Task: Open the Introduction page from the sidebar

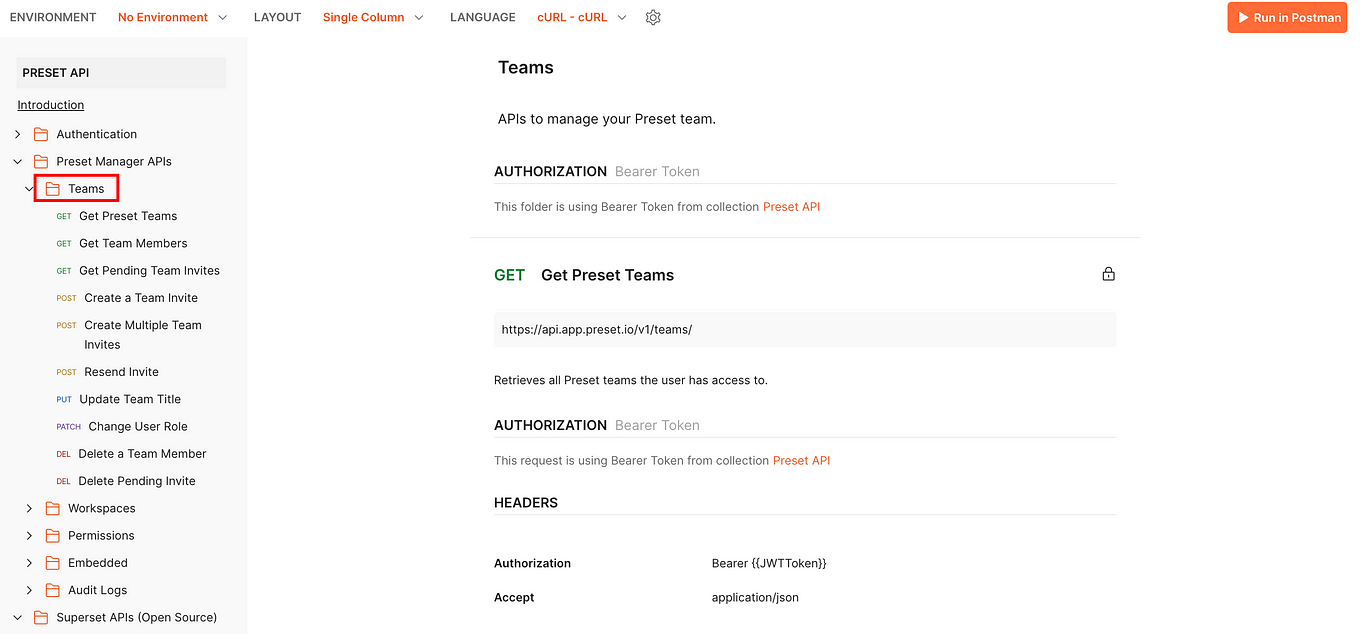Action: 50,104
